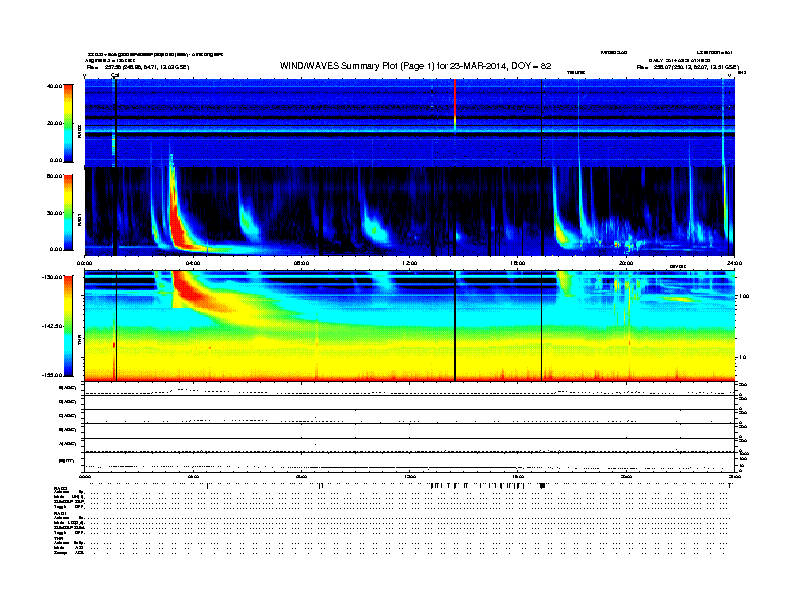
Task: Select the TNR color scale bar
Action: click(68, 326)
